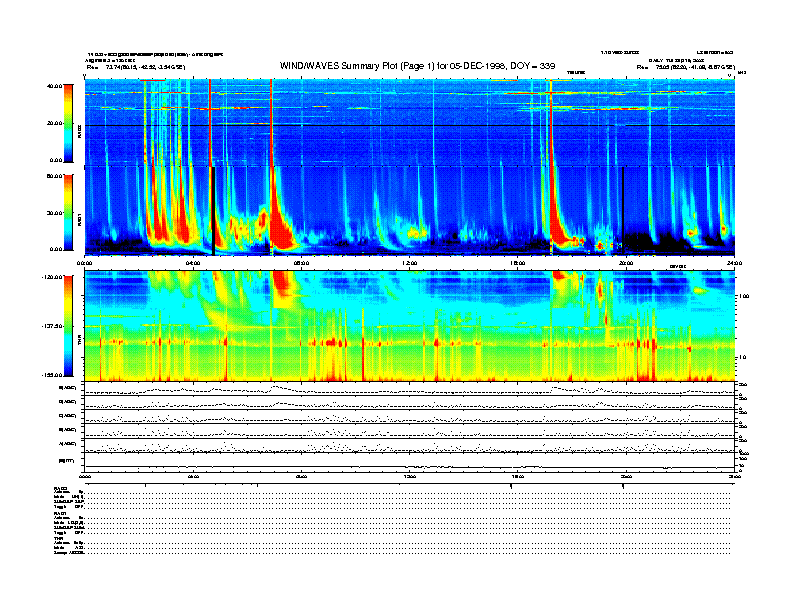Click 04:00 tick label under RAD1 spectrogram
Viewport: 792px width, 612px height.
(x=193, y=263)
